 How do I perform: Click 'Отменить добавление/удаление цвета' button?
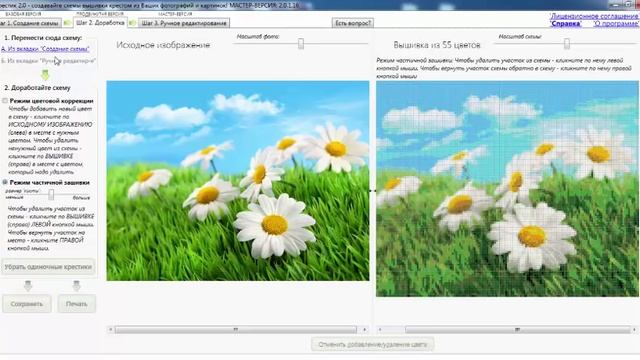click(373, 344)
